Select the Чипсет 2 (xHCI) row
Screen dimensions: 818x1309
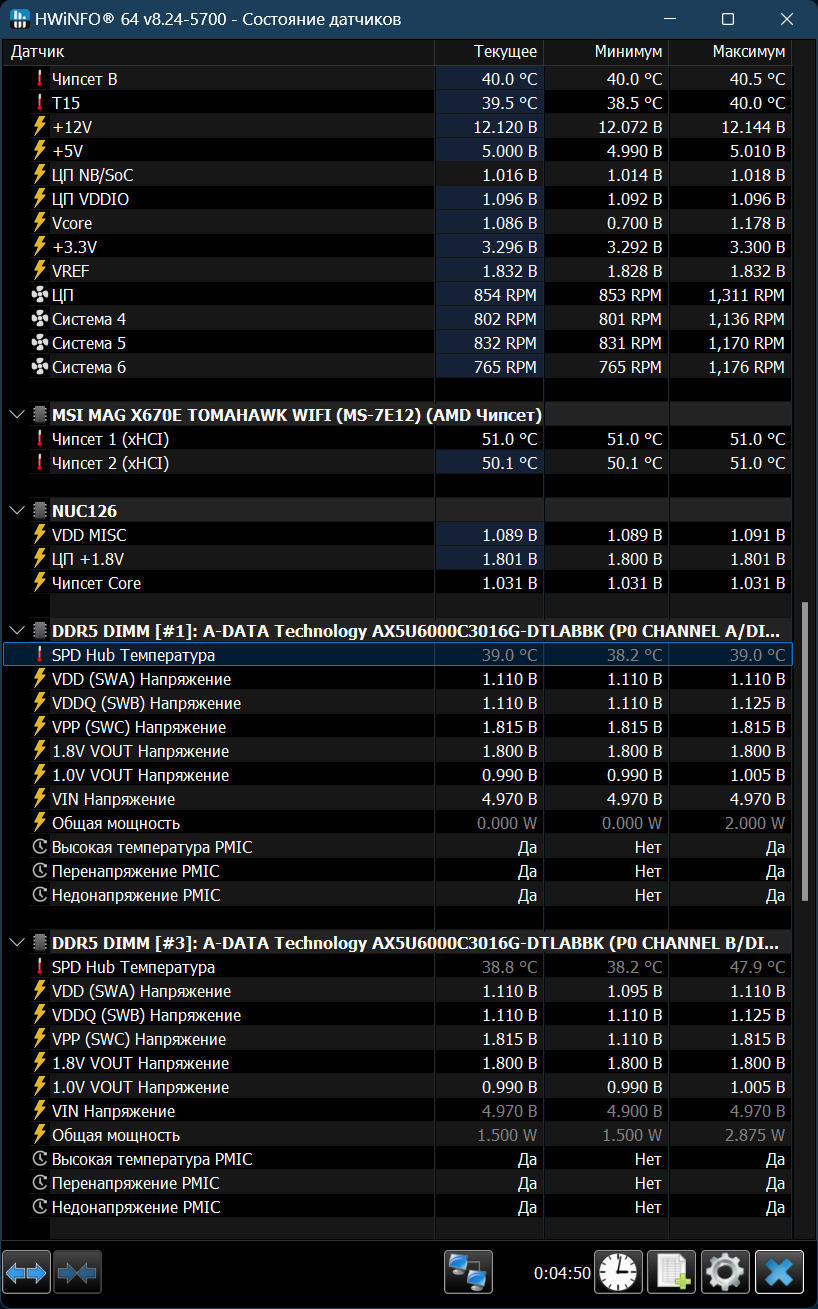[398, 463]
